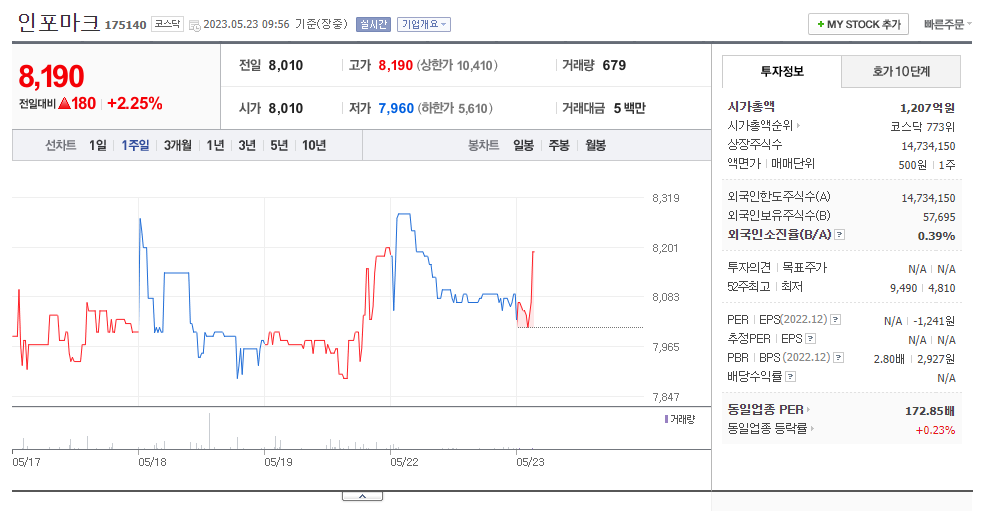Click the stock name 인포마크
The width and height of the screenshot is (989, 511).
point(59,23)
